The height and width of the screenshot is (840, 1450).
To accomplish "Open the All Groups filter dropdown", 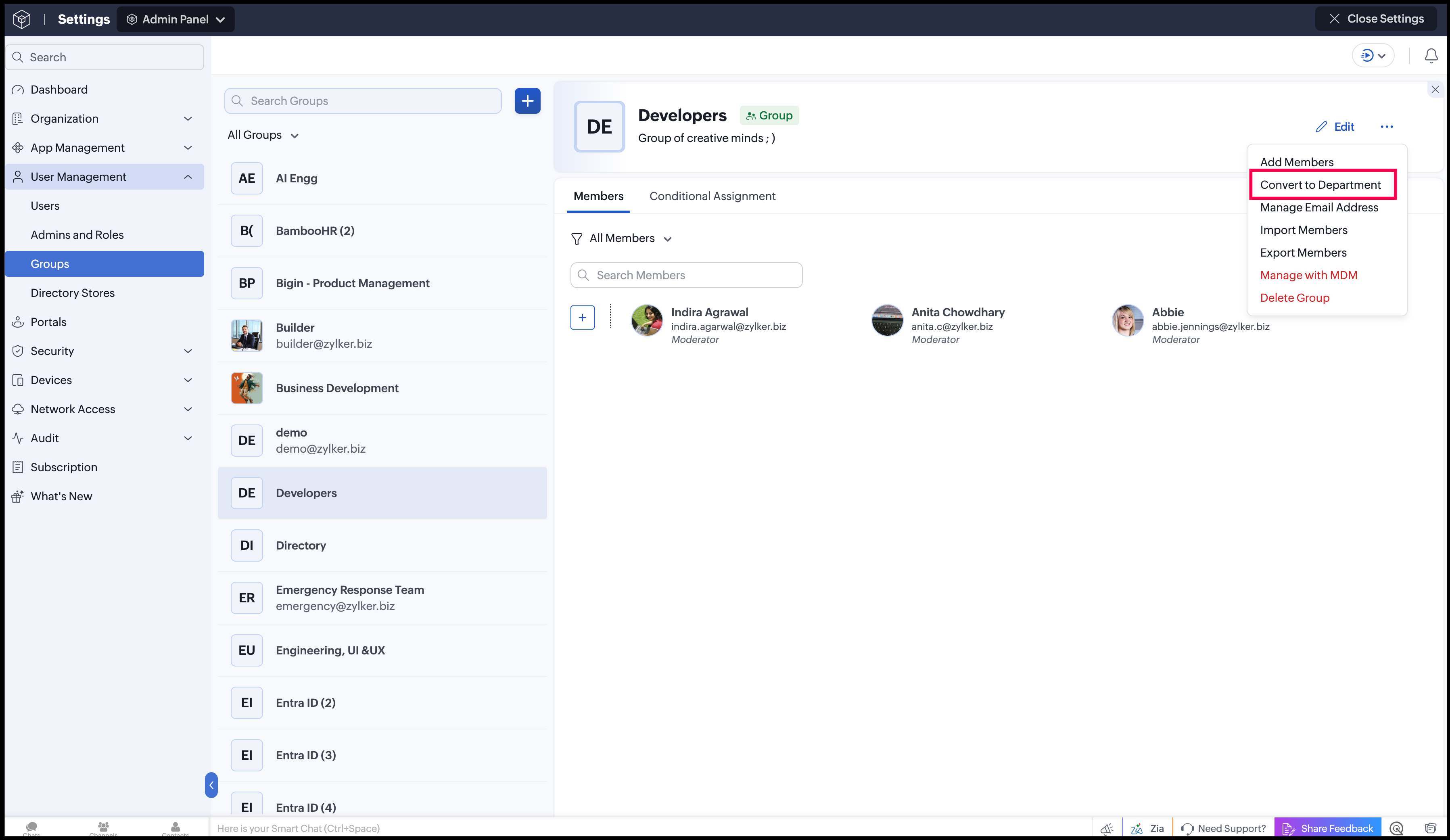I will 263,135.
